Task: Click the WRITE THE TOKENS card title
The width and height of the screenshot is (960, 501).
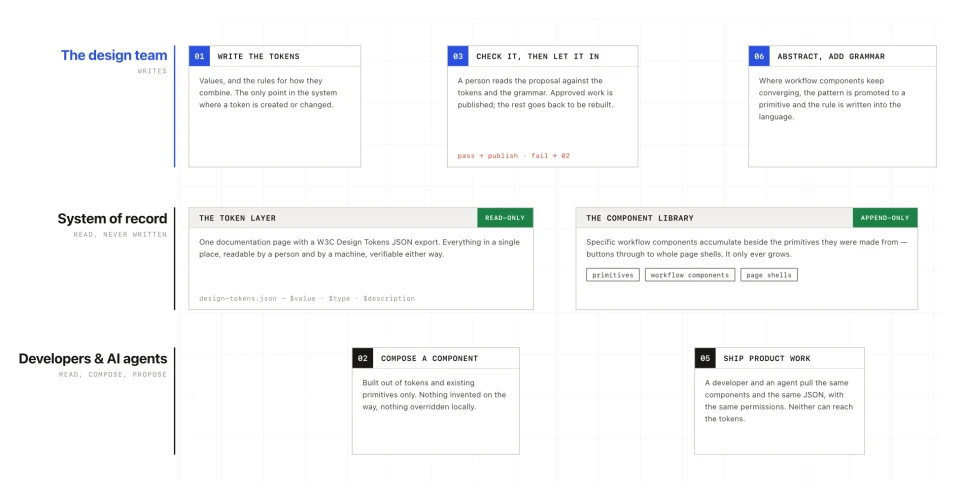Action: tap(258, 56)
